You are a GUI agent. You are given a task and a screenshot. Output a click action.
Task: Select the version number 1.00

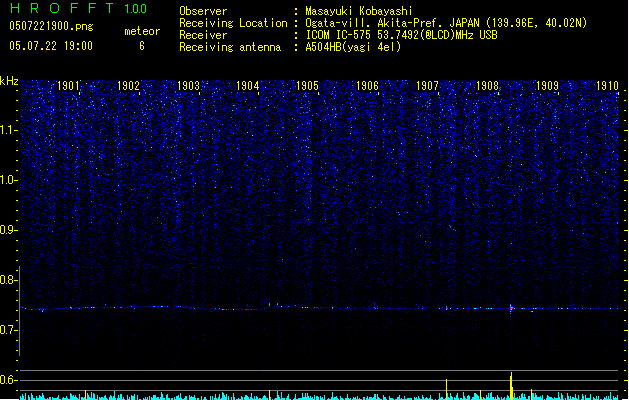point(136,9)
